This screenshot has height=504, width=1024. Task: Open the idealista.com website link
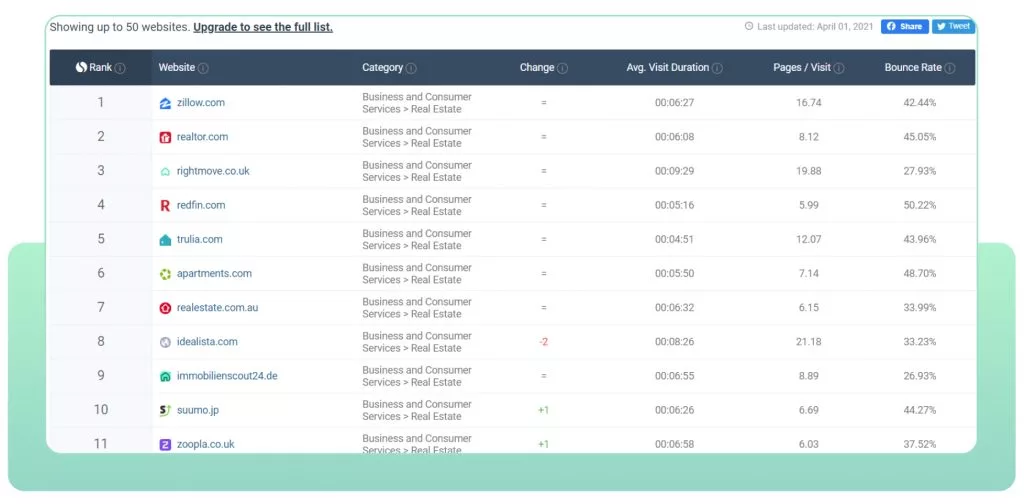(207, 341)
